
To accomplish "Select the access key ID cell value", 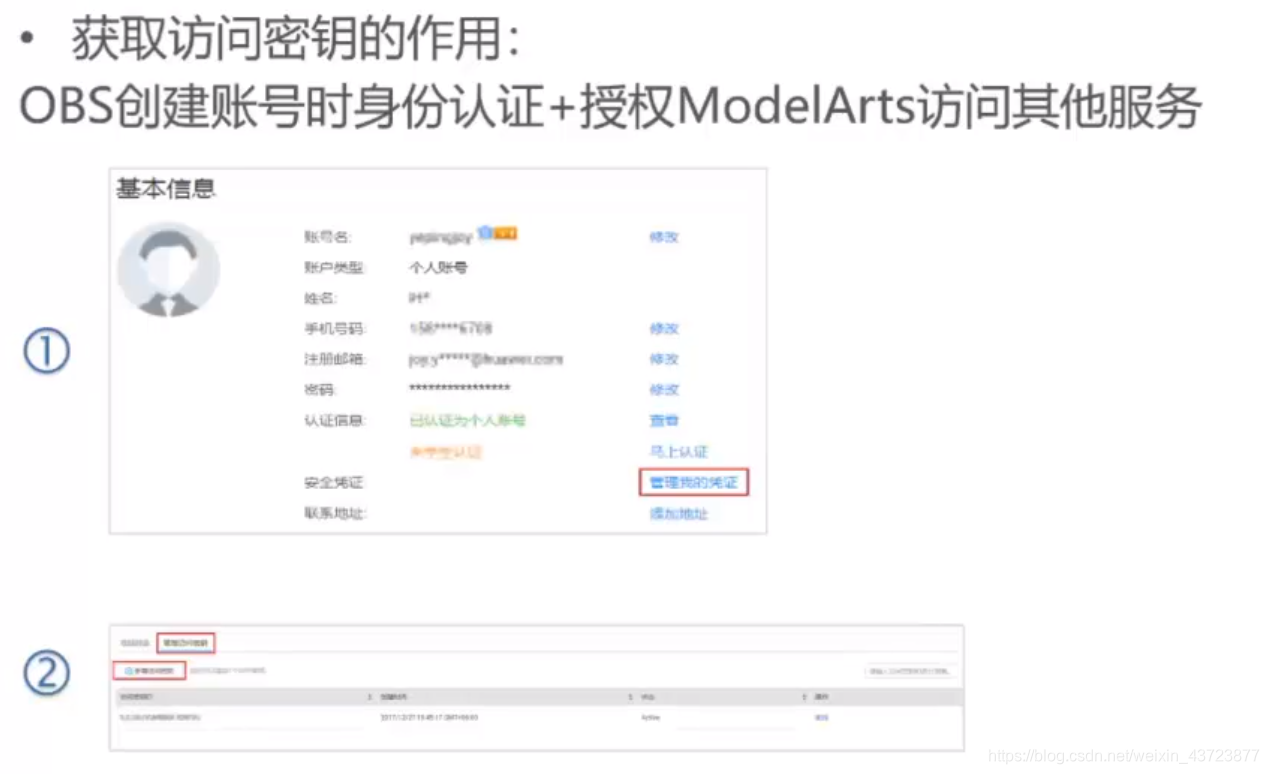I will click(159, 717).
